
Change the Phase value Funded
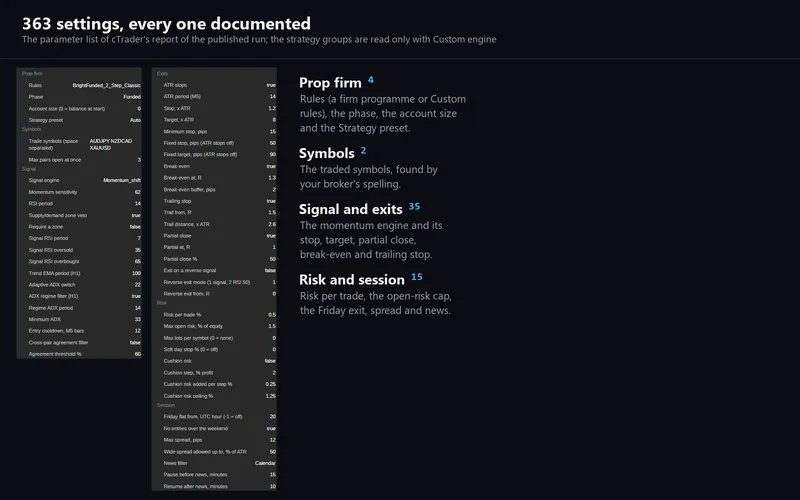132,97
